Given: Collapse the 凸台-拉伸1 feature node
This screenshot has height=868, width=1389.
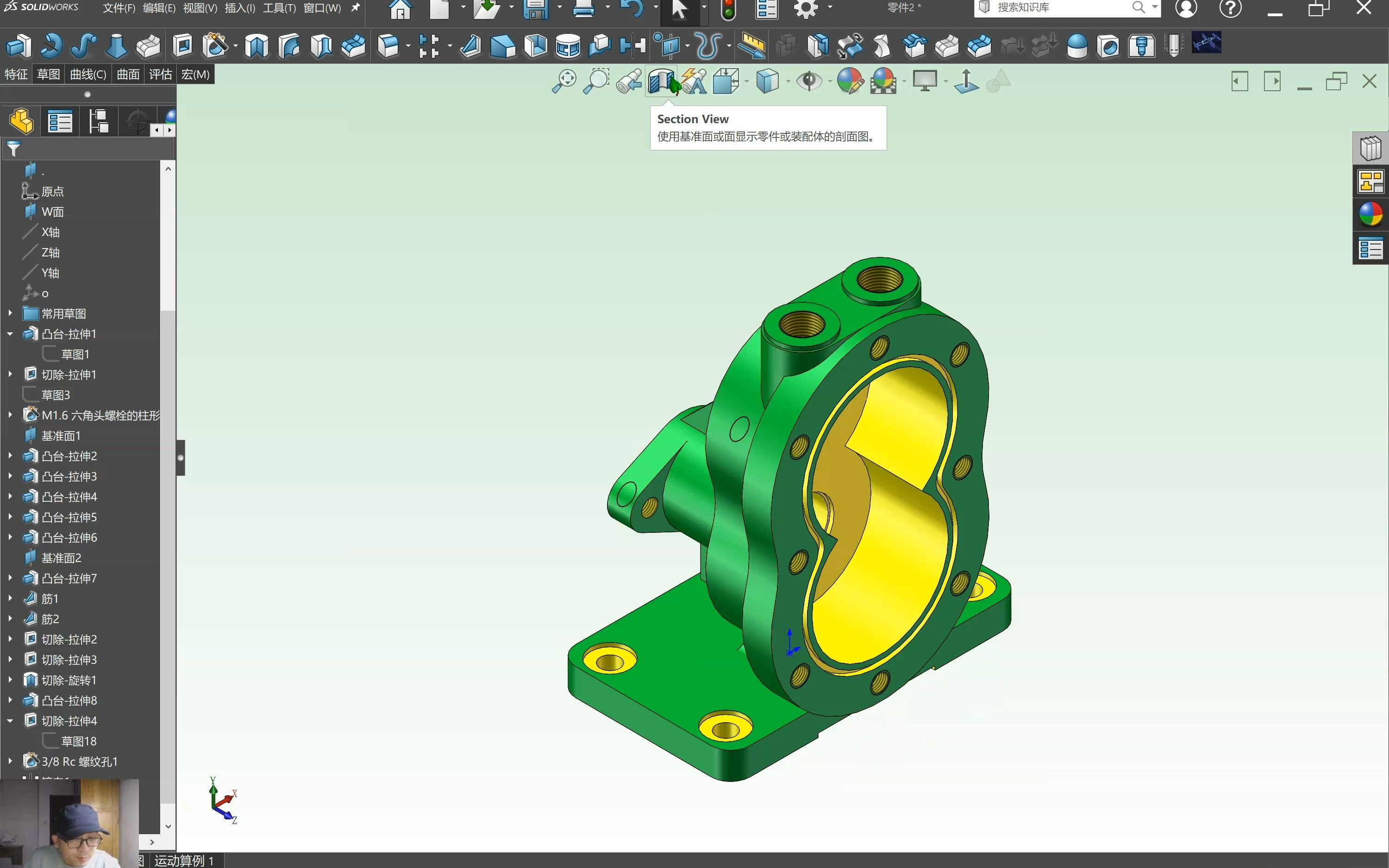Looking at the screenshot, I should coord(10,333).
